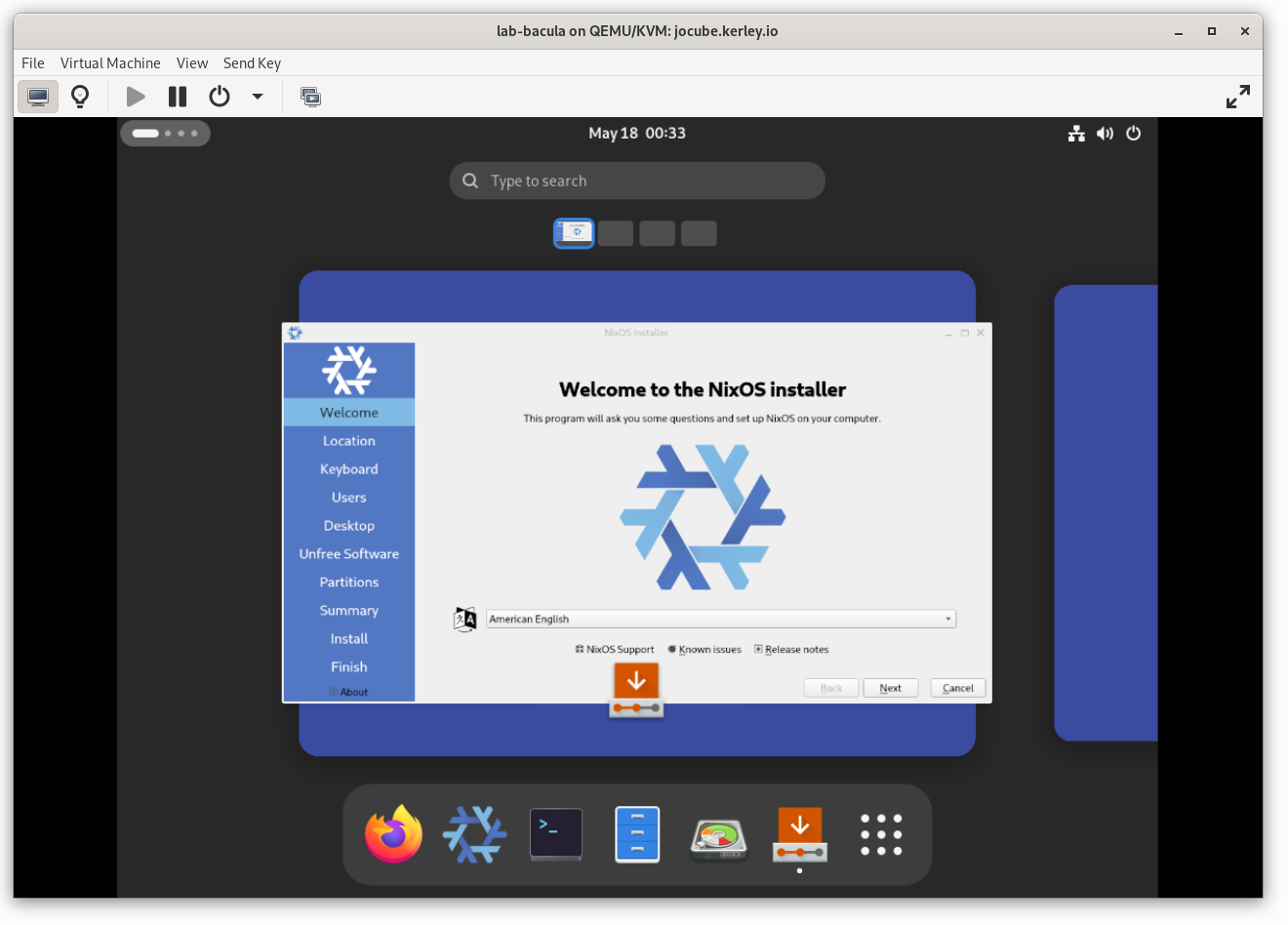
Task: Shut down the virtual machine
Action: click(x=220, y=97)
